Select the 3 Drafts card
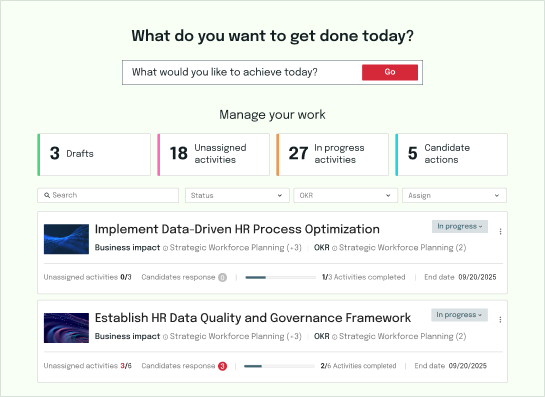Image resolution: width=545 pixels, height=397 pixels. pos(94,155)
